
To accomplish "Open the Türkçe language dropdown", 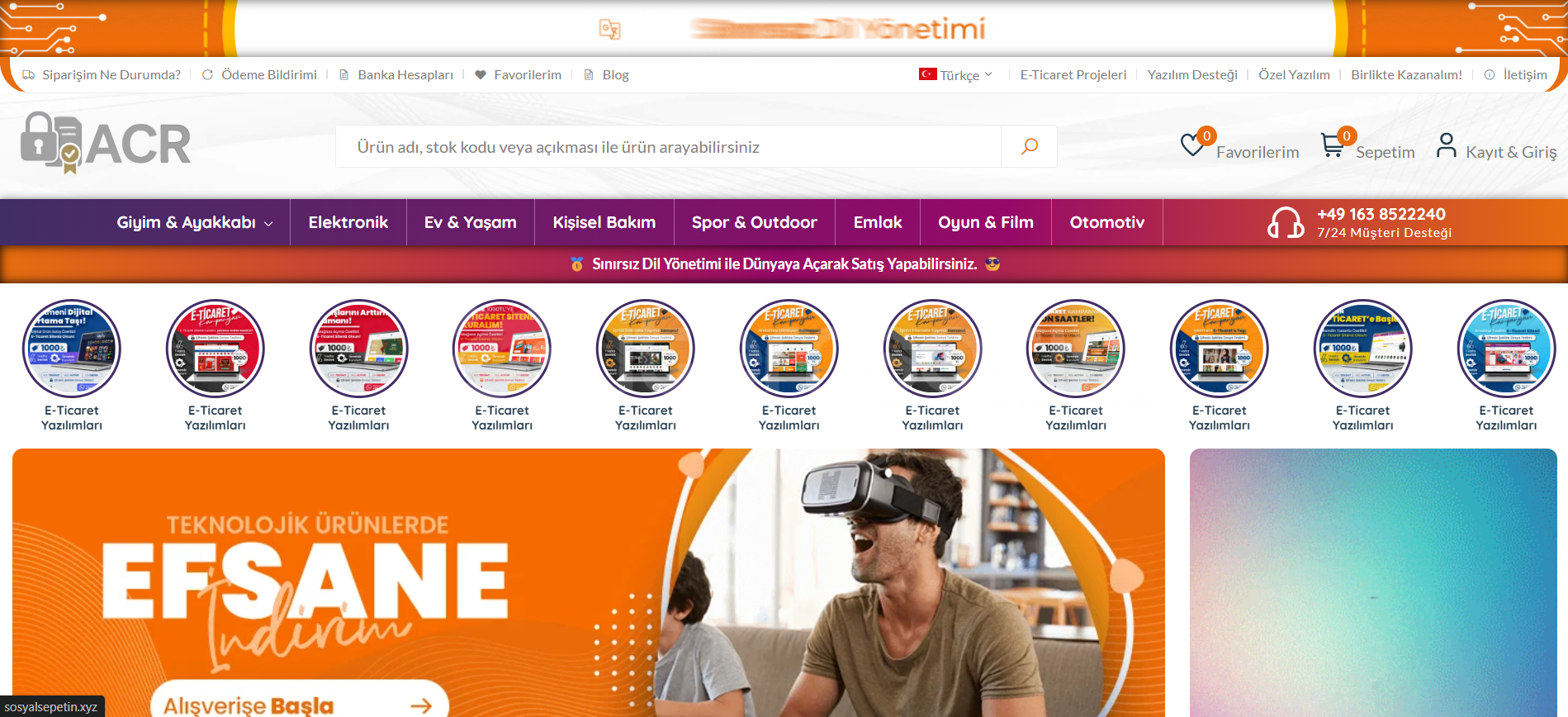I will (x=956, y=74).
